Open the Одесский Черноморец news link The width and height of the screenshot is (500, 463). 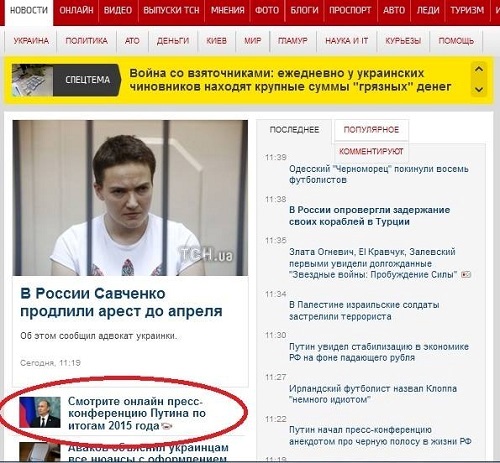(x=379, y=174)
